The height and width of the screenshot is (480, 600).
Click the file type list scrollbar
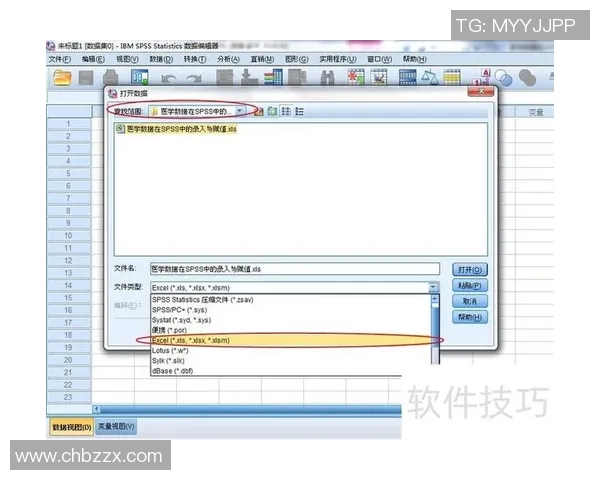435,329
